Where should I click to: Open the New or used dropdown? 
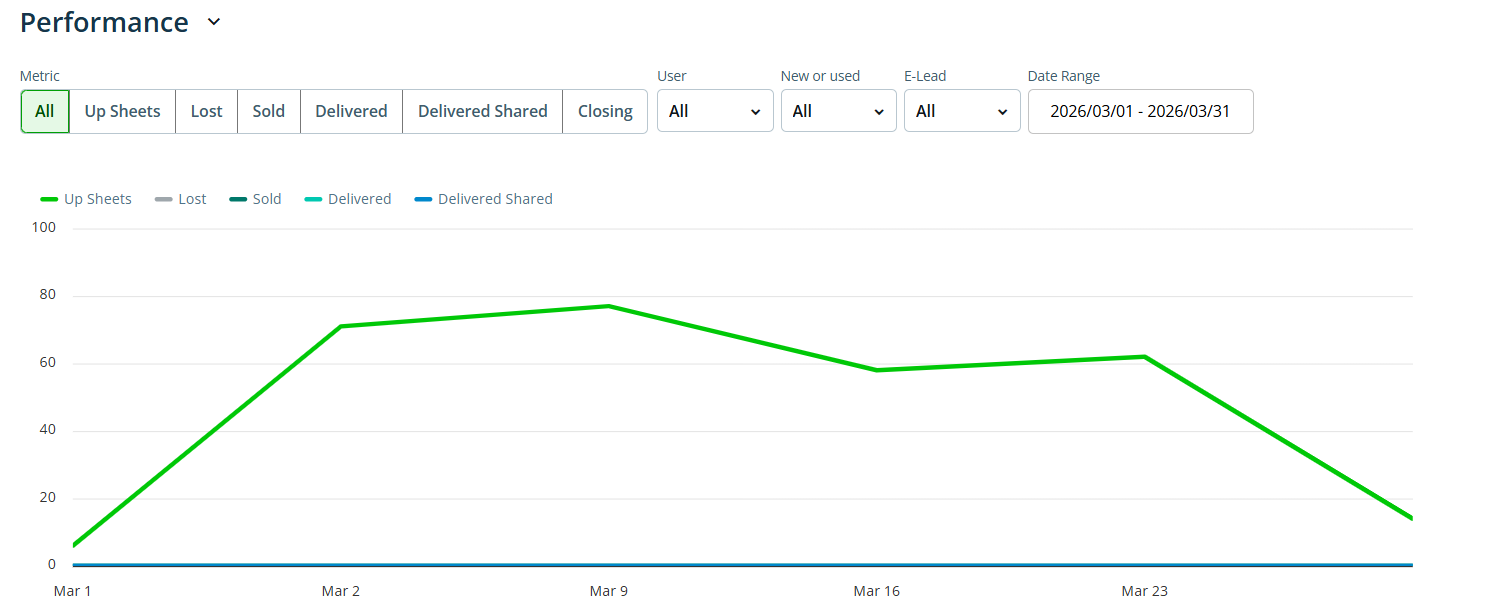point(838,111)
